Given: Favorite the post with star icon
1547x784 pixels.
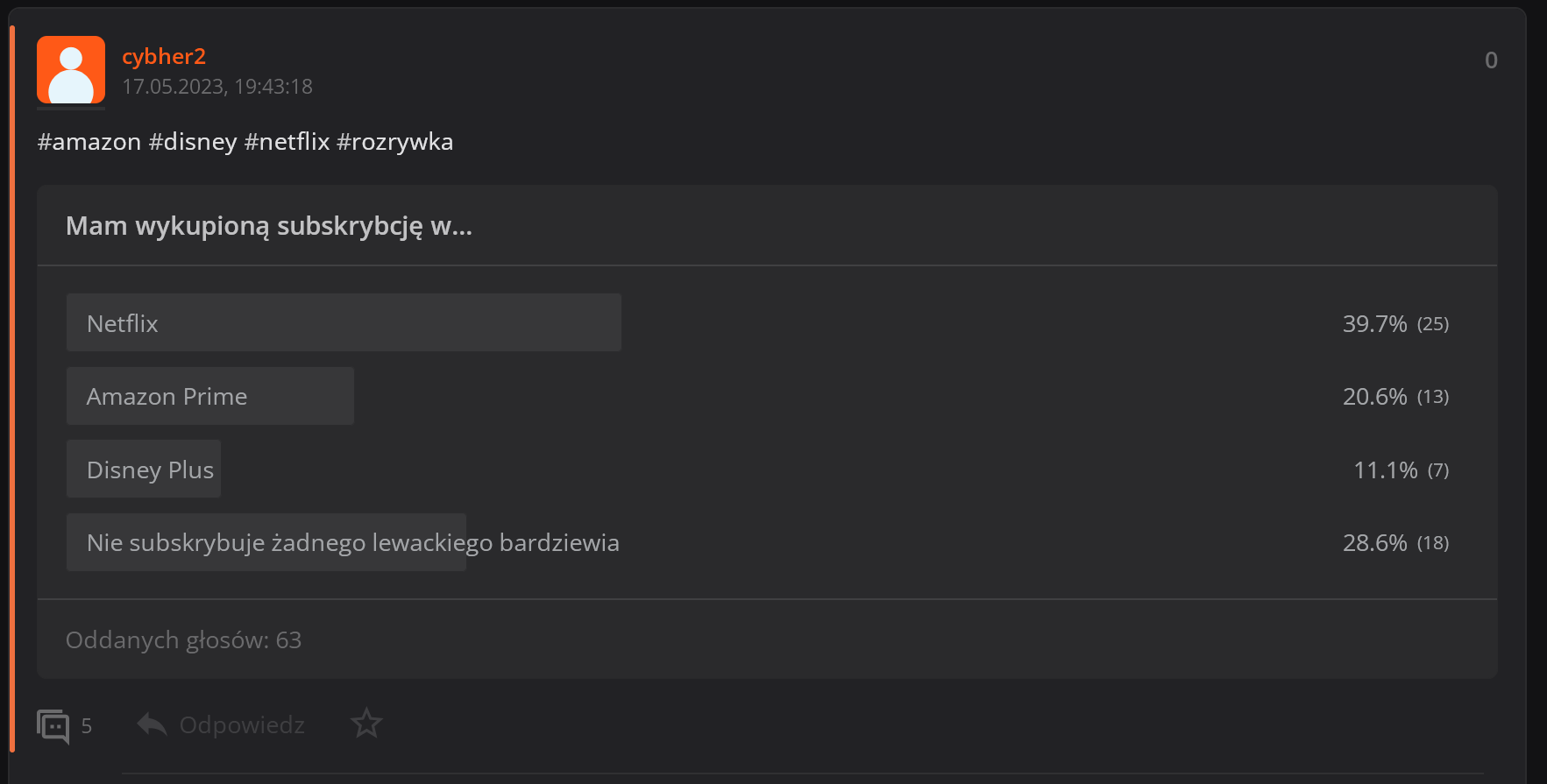Looking at the screenshot, I should tap(366, 724).
